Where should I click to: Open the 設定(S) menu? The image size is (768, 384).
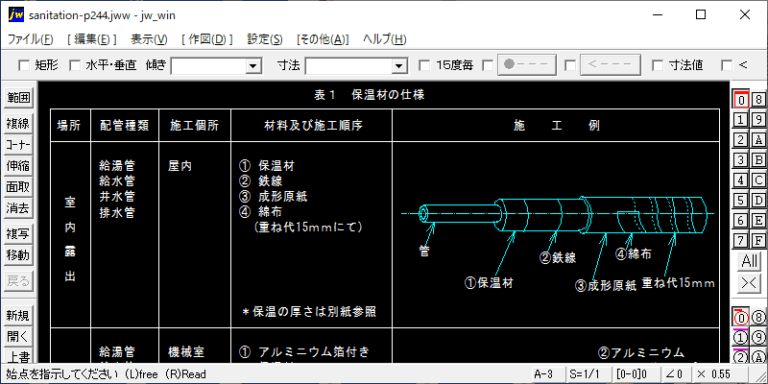[264, 40]
